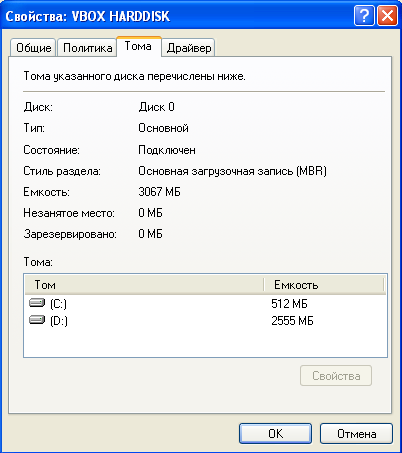Click the question mark help icon
The image size is (402, 453).
364,16
